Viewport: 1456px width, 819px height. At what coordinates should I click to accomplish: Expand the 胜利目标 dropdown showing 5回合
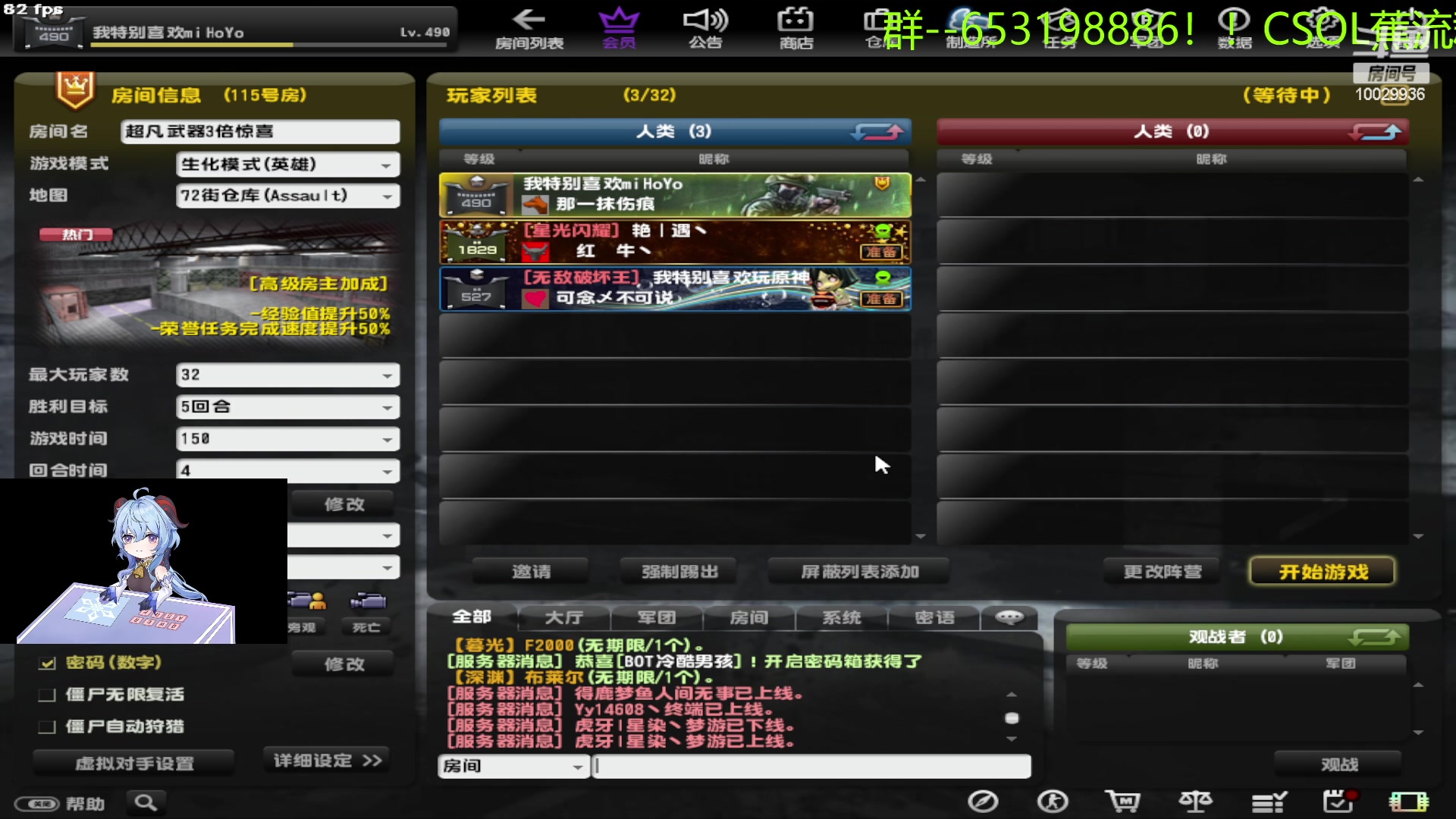(287, 406)
